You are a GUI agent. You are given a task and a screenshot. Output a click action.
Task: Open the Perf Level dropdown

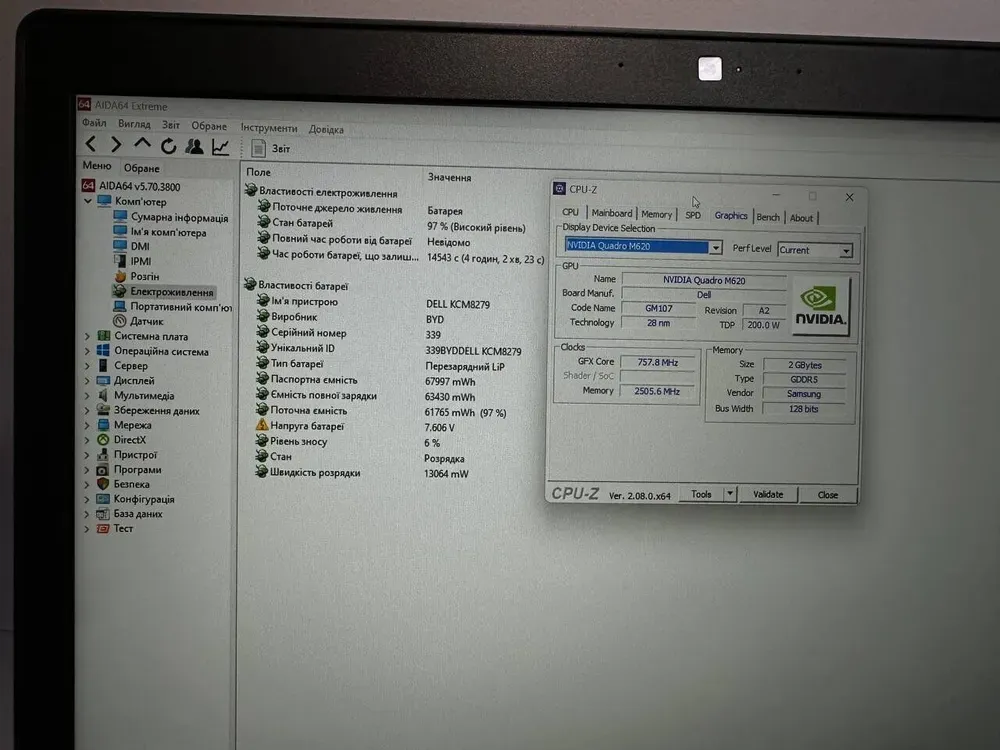point(846,251)
